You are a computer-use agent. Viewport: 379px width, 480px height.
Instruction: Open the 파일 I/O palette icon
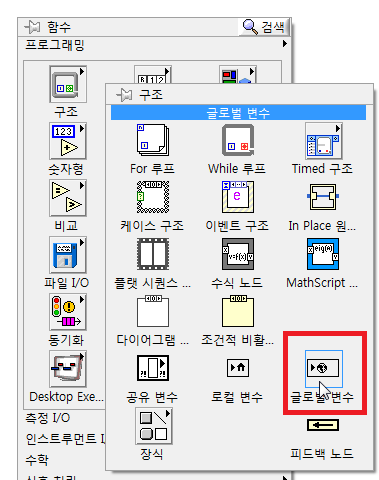[x=68, y=255]
